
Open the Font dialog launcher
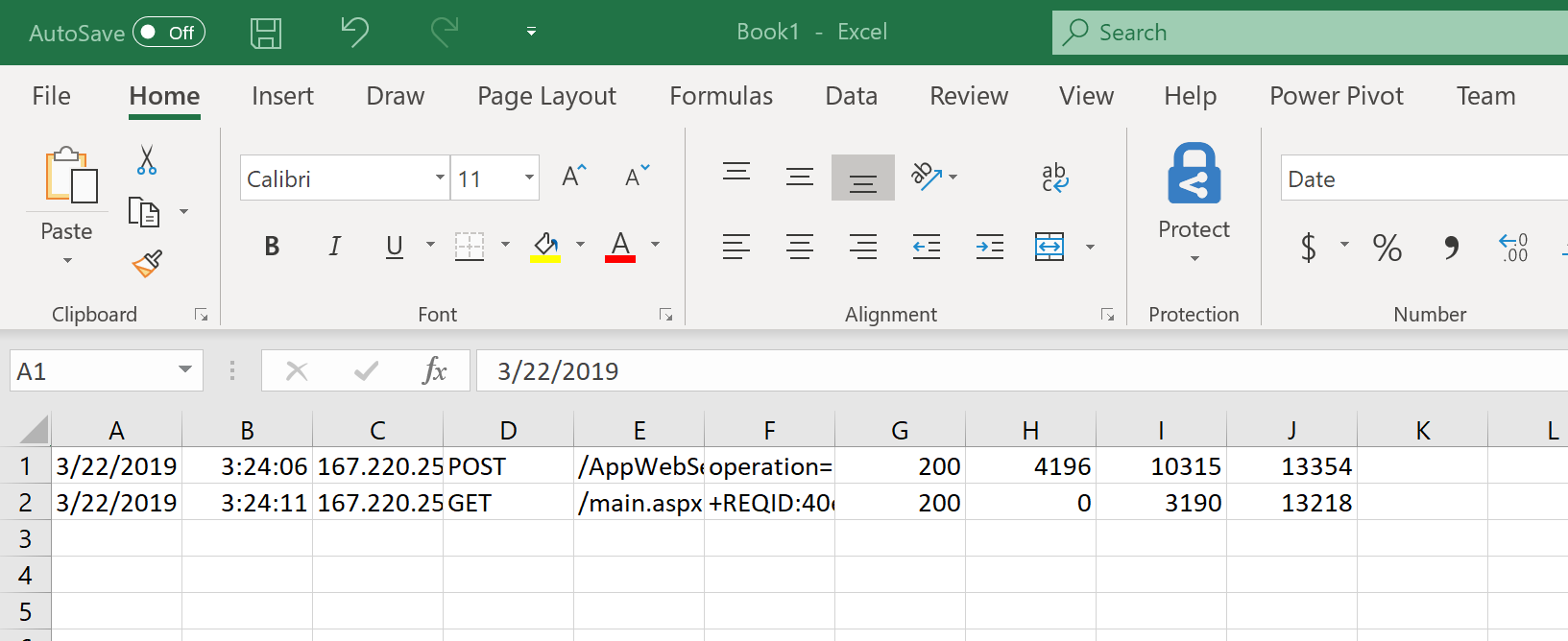pyautogui.click(x=665, y=315)
